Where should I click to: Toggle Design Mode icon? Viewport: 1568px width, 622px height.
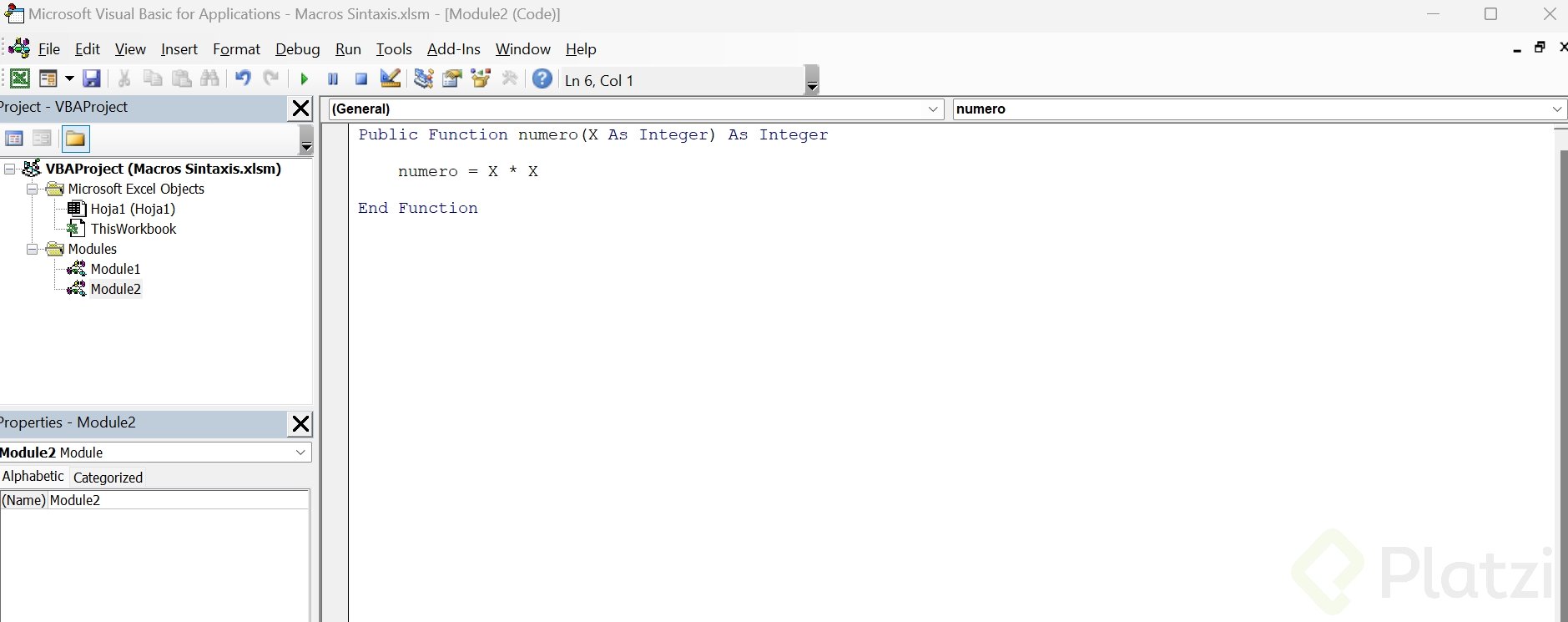point(390,78)
